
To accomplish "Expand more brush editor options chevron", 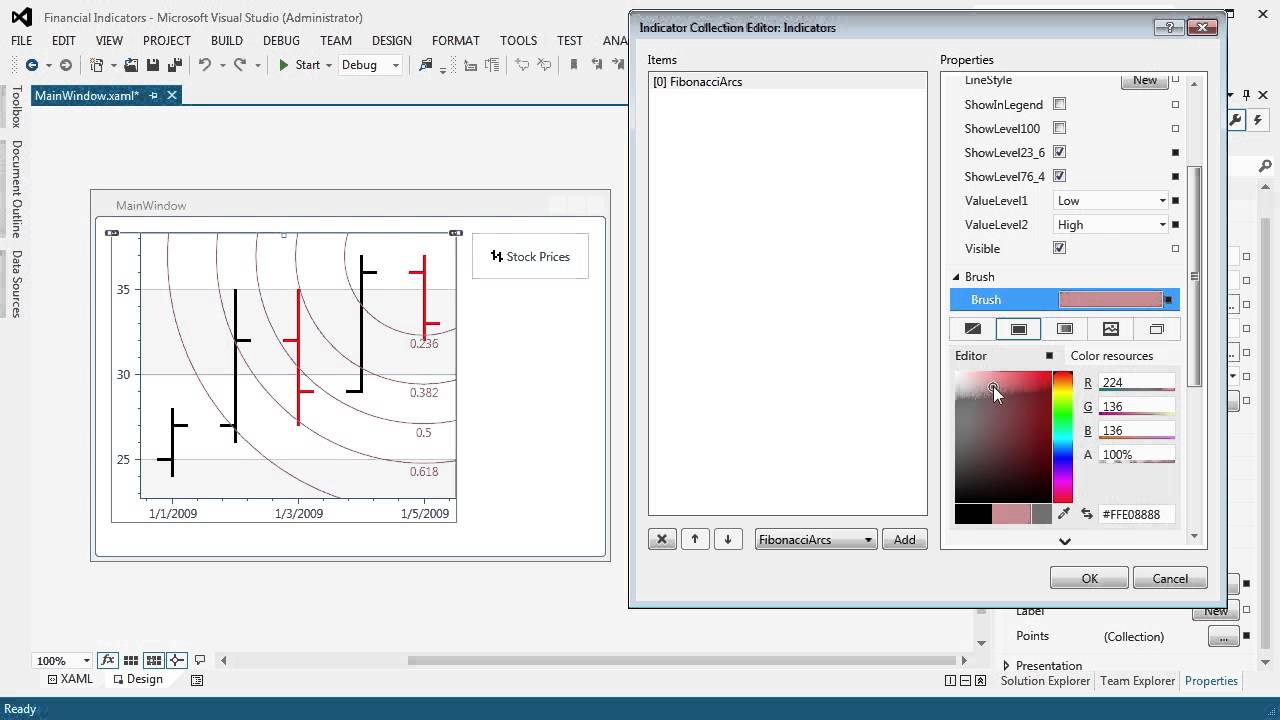I will pyautogui.click(x=1065, y=541).
